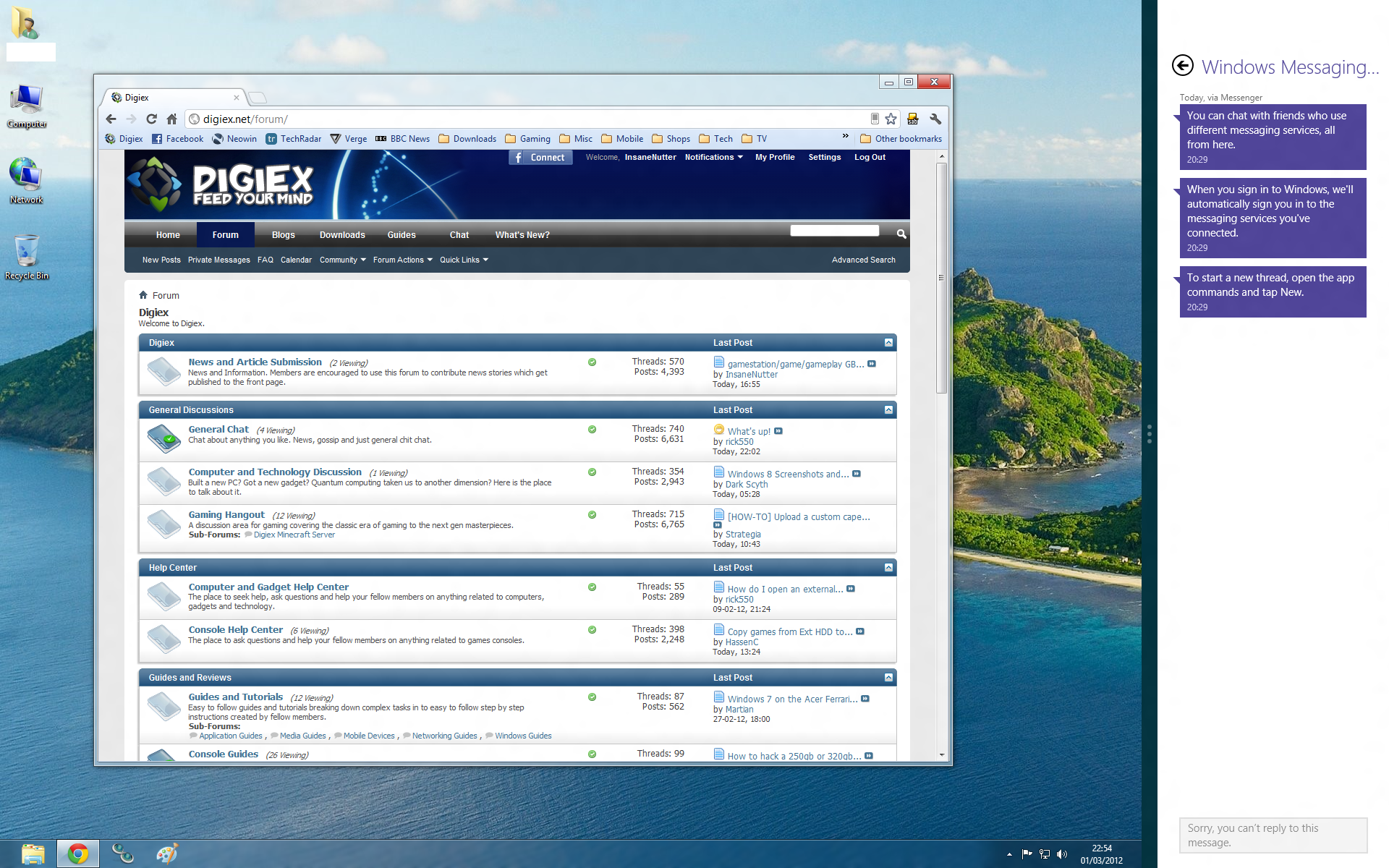The height and width of the screenshot is (868, 1389).
Task: Open Windows Explorer from the taskbar
Action: (33, 854)
